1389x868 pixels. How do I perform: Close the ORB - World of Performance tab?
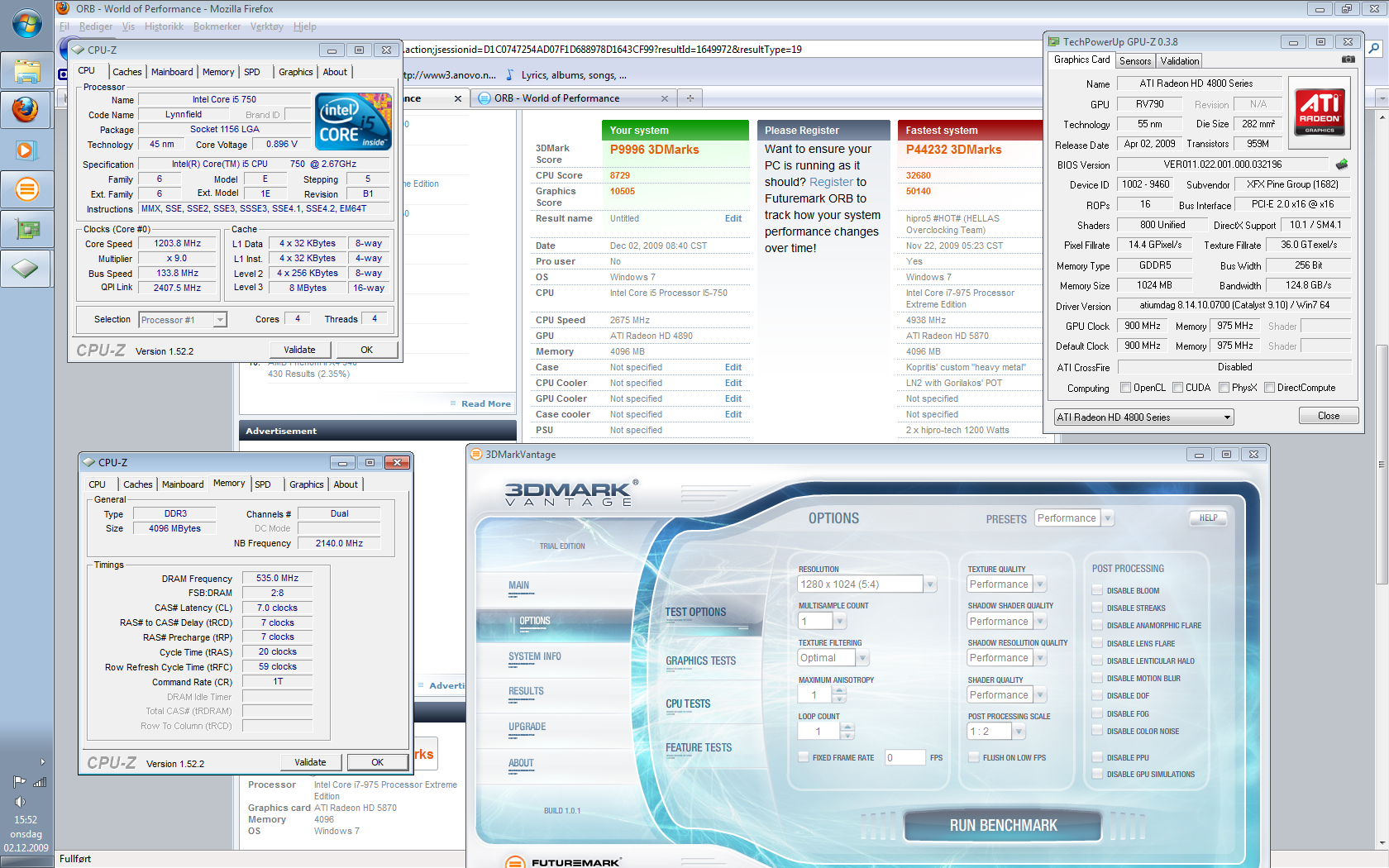(664, 98)
